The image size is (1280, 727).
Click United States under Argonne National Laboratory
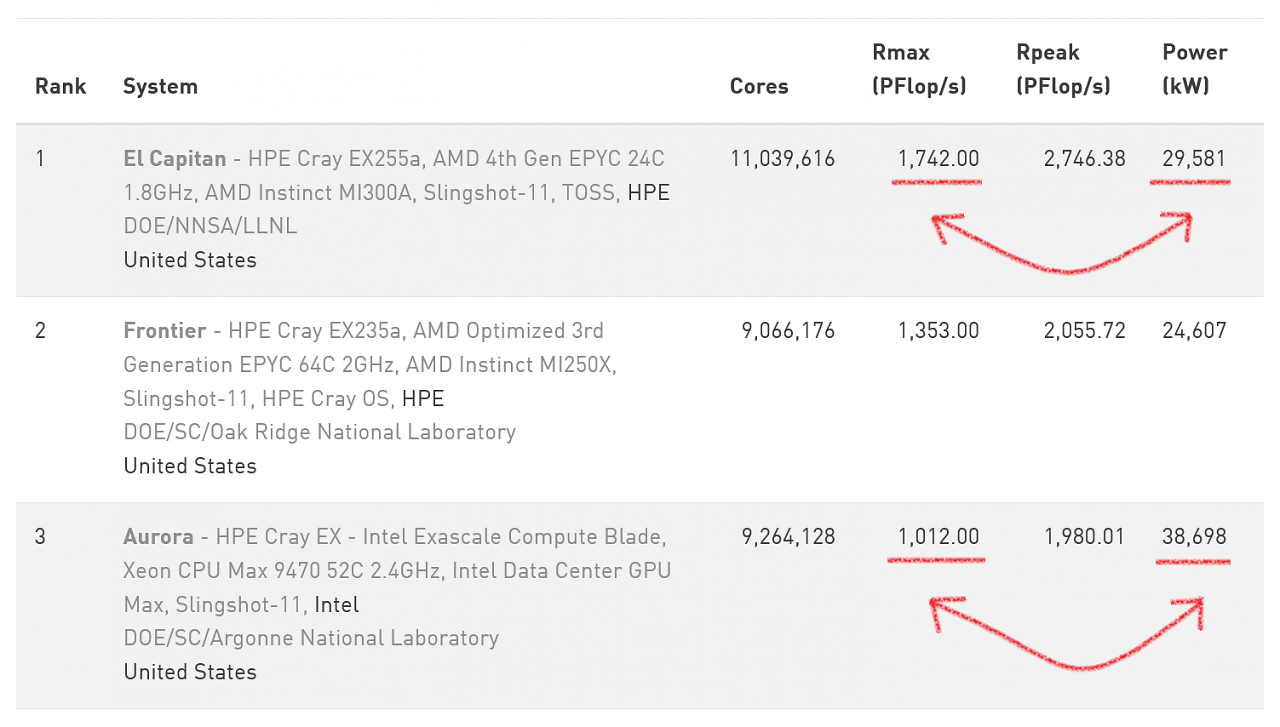click(x=190, y=672)
